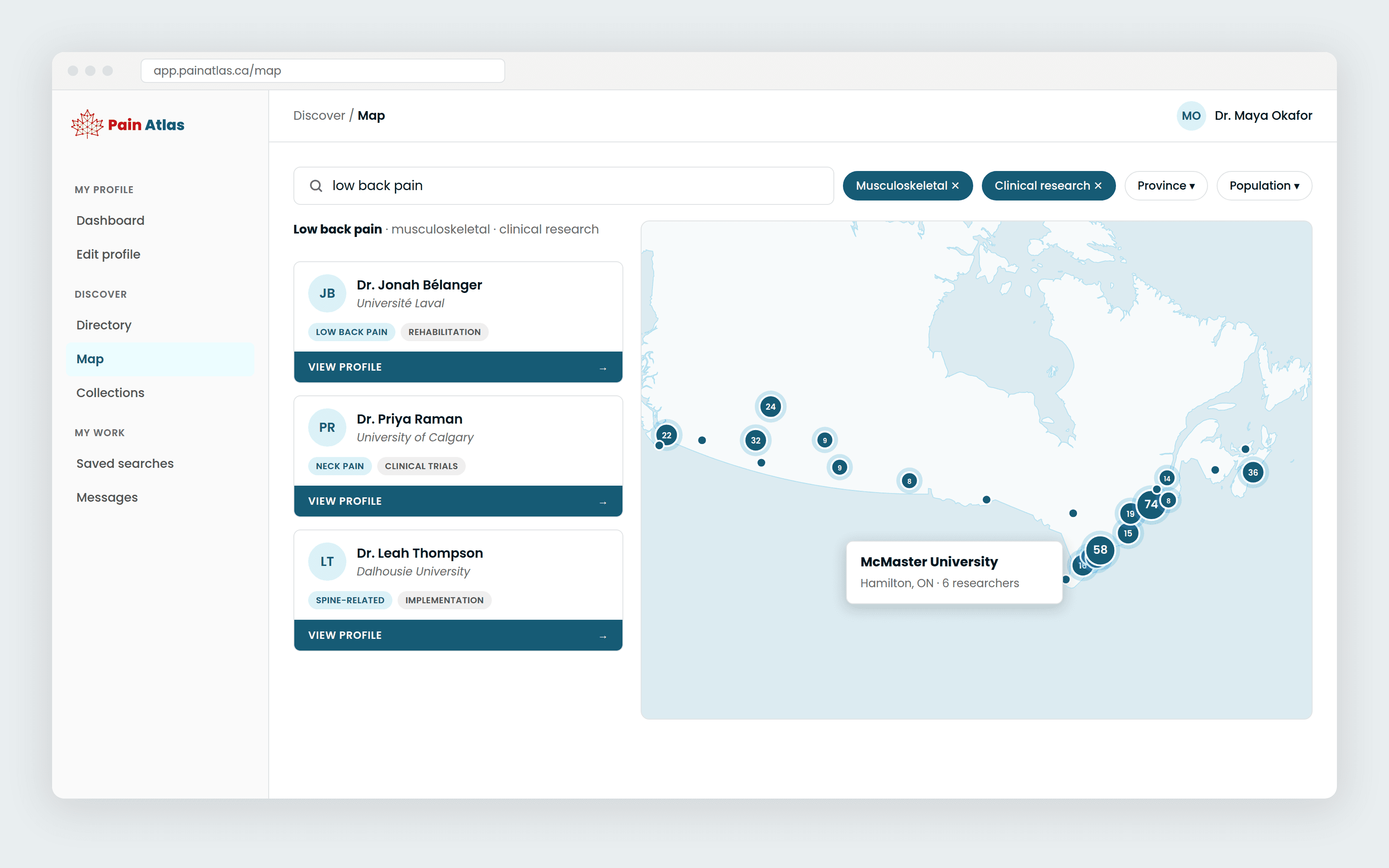View profile of Dr. Leah Thompson
The width and height of the screenshot is (1389, 868).
coord(458,635)
